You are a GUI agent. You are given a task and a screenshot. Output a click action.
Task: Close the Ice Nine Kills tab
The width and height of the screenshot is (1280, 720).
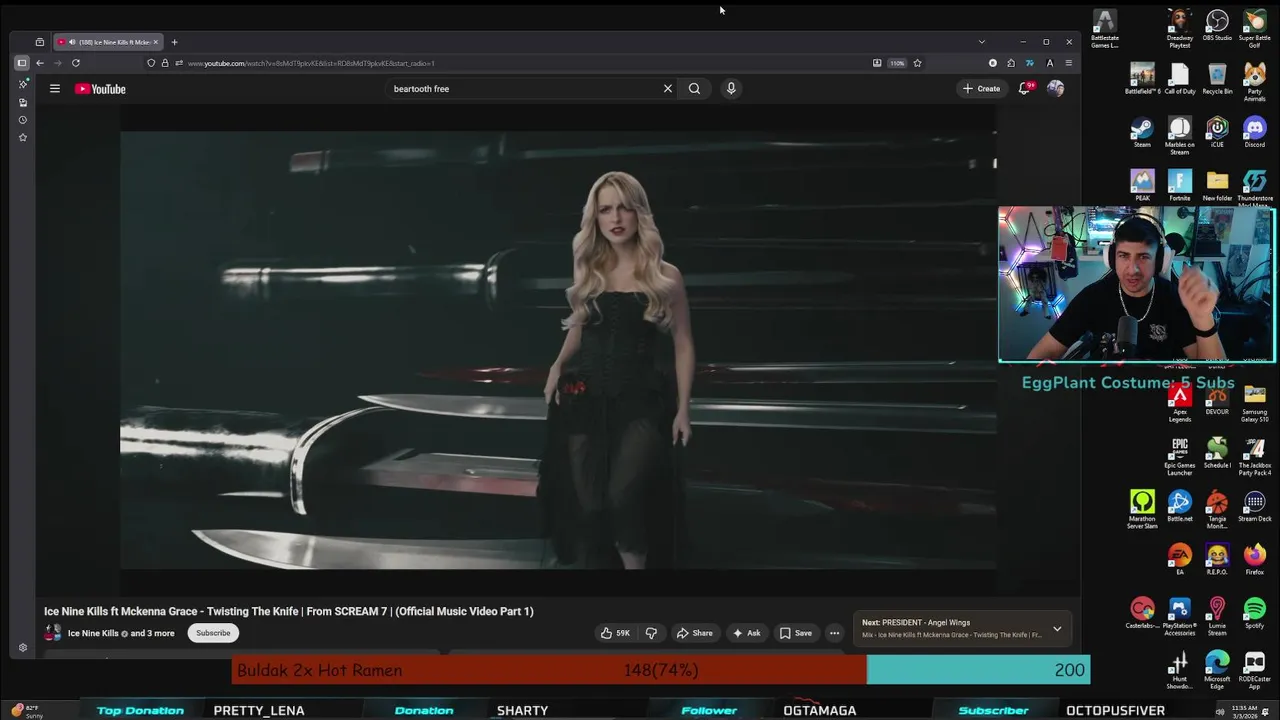[156, 42]
